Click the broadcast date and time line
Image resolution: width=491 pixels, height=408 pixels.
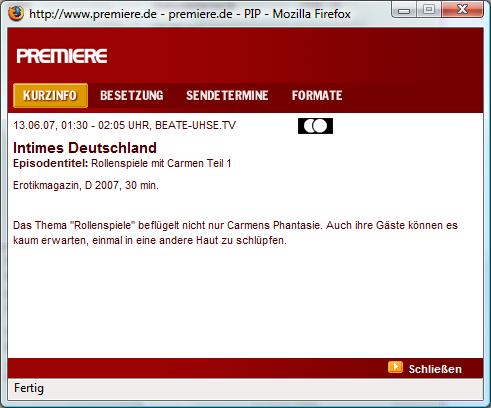[124, 125]
